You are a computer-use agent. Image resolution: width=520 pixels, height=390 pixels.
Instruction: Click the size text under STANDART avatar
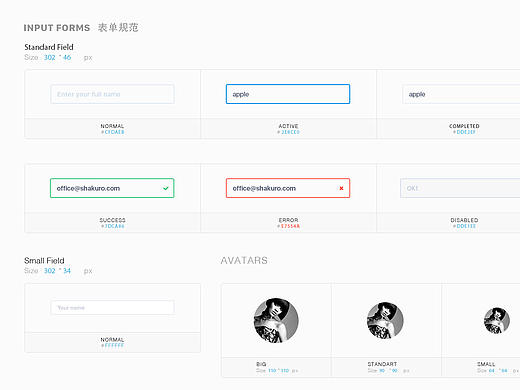388,370
